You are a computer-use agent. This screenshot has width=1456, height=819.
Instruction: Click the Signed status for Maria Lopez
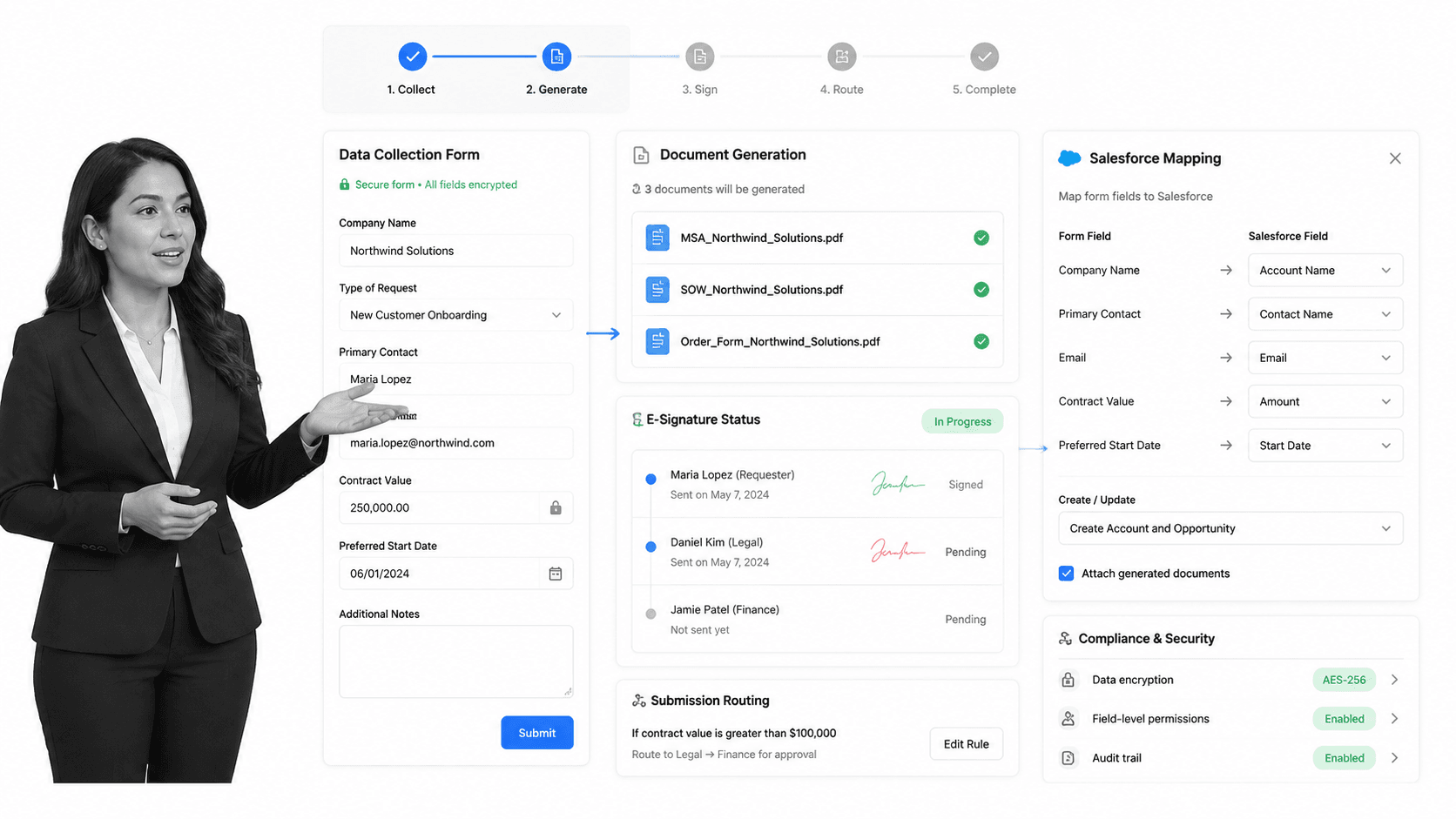[966, 485]
